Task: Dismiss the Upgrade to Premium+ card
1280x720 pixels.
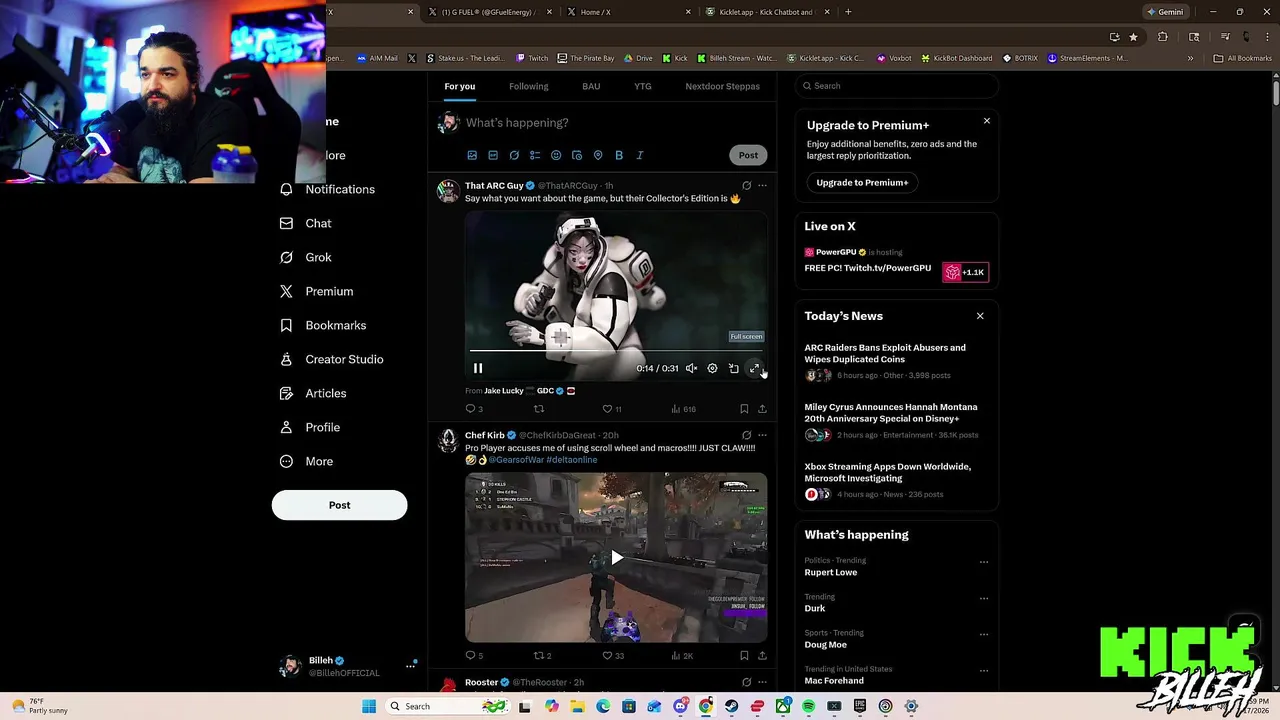Action: pyautogui.click(x=986, y=121)
